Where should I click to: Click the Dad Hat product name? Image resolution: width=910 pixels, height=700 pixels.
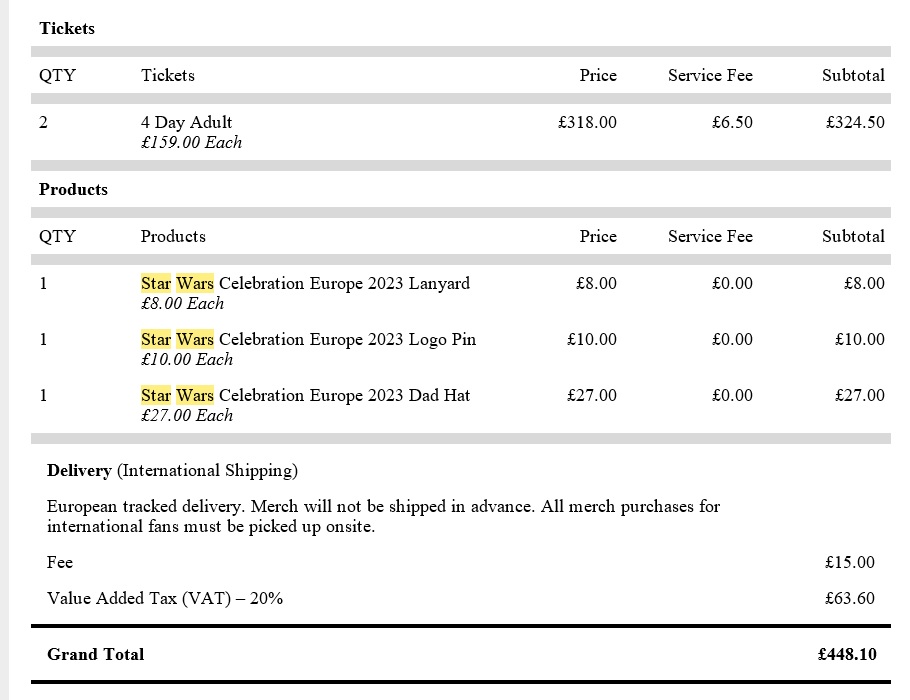(305, 395)
